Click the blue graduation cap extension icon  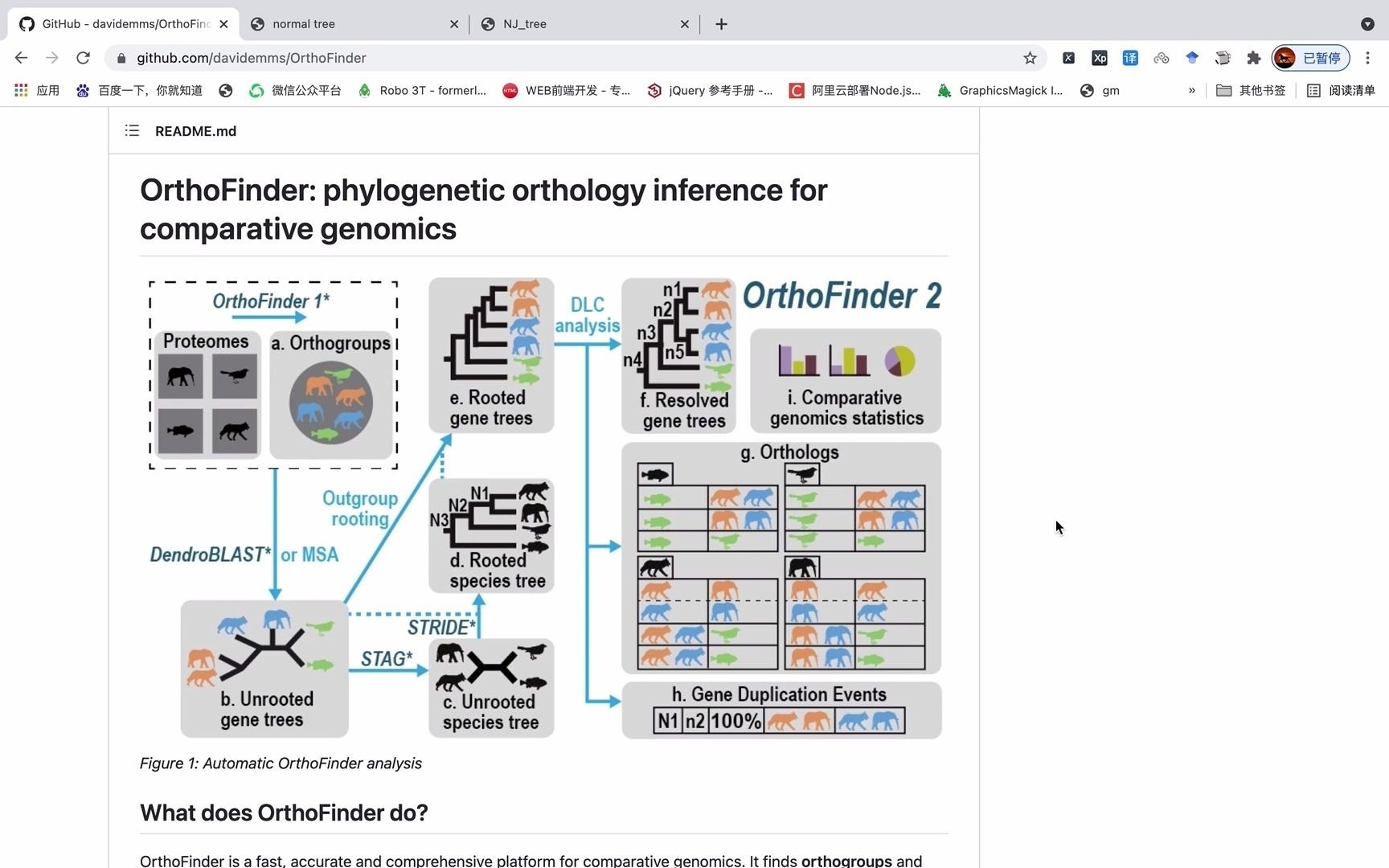coord(1192,58)
